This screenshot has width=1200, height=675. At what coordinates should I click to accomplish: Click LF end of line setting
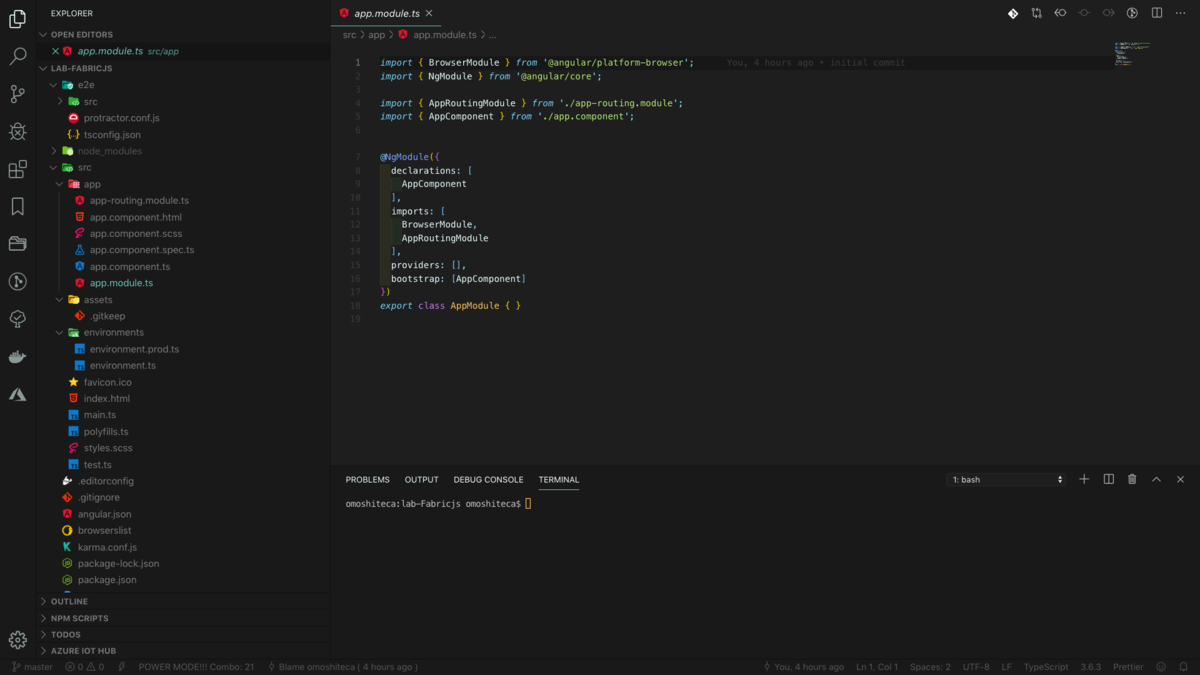click(1007, 667)
